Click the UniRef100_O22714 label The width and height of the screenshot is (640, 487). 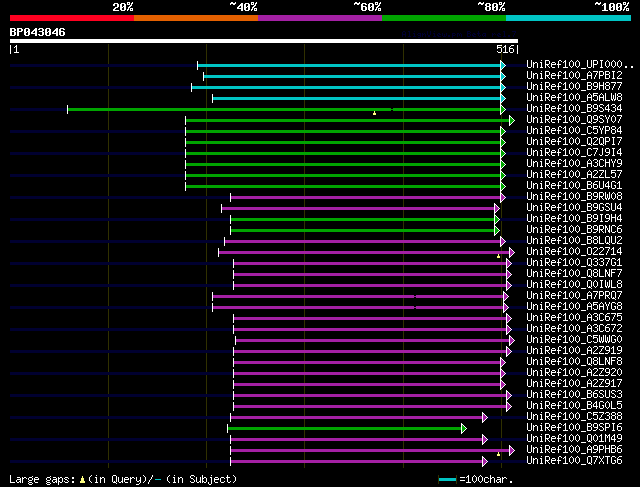574,252
